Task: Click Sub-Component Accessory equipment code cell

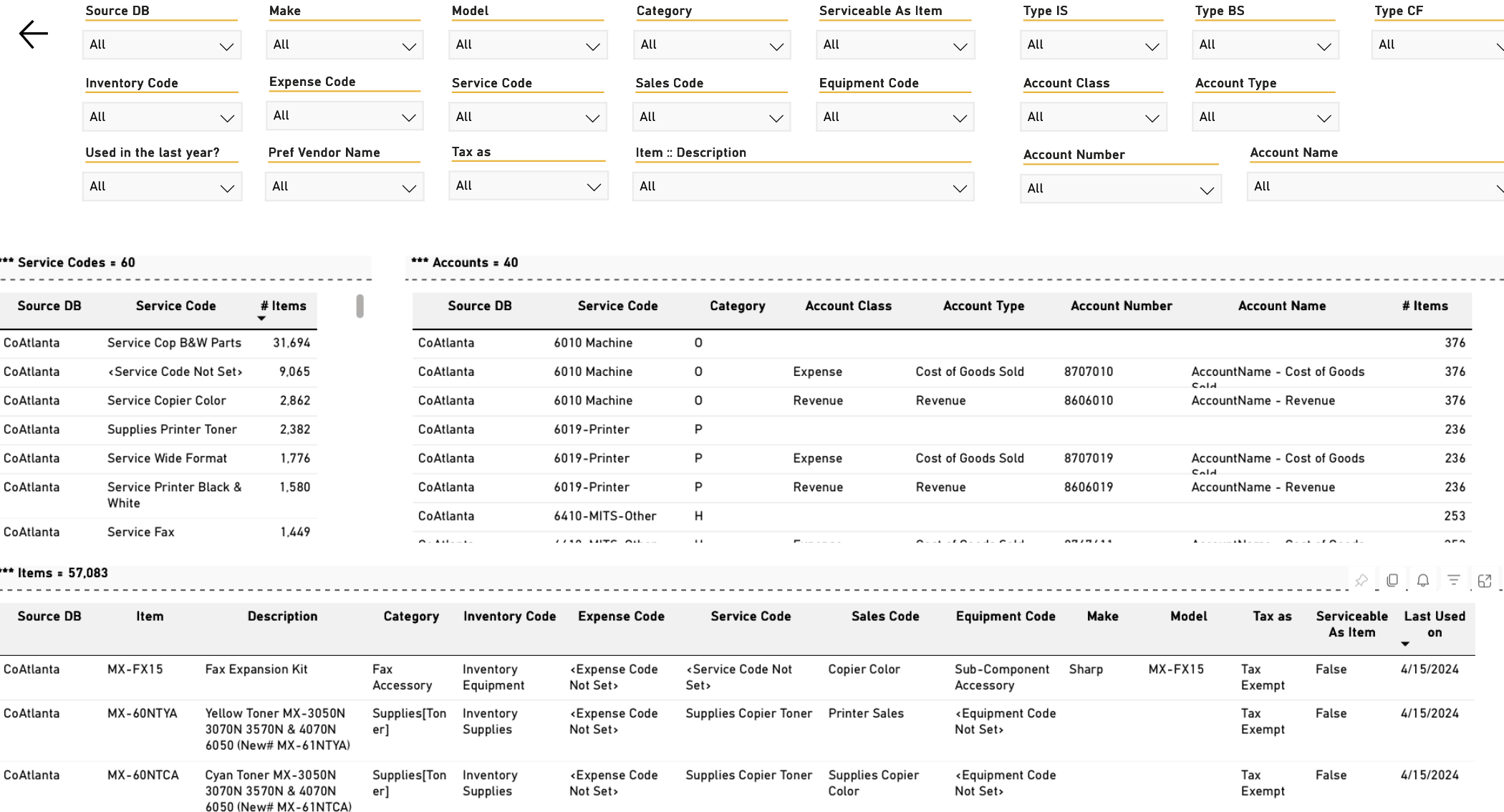Action: point(1002,677)
